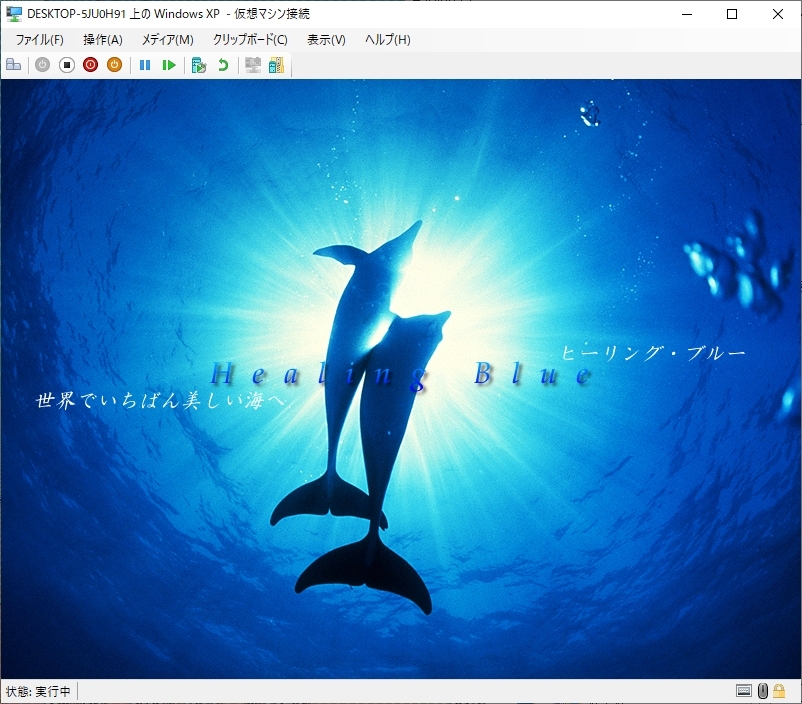Open the 表示(V) menu
The height and width of the screenshot is (704, 802).
coord(326,40)
